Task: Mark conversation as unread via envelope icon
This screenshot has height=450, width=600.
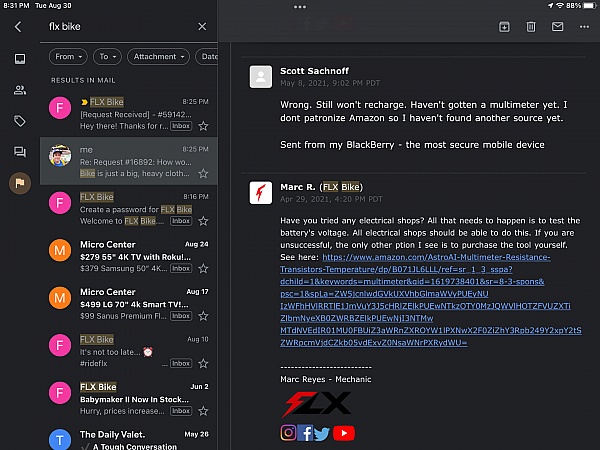Action: point(558,27)
